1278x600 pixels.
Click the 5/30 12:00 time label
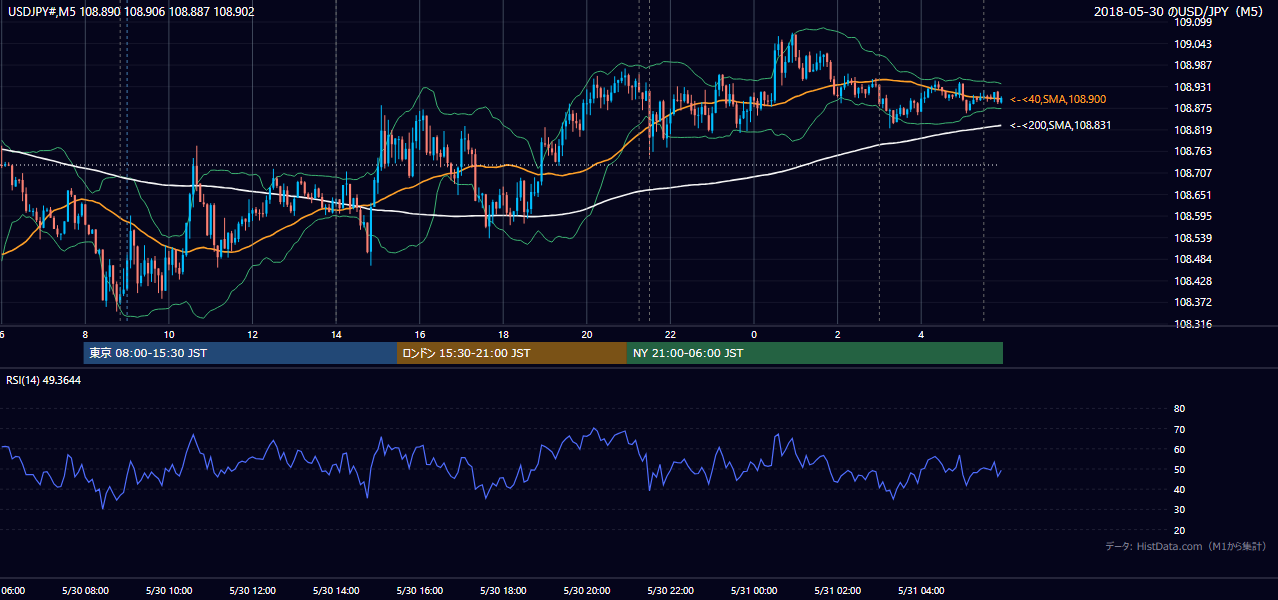[x=253, y=591]
